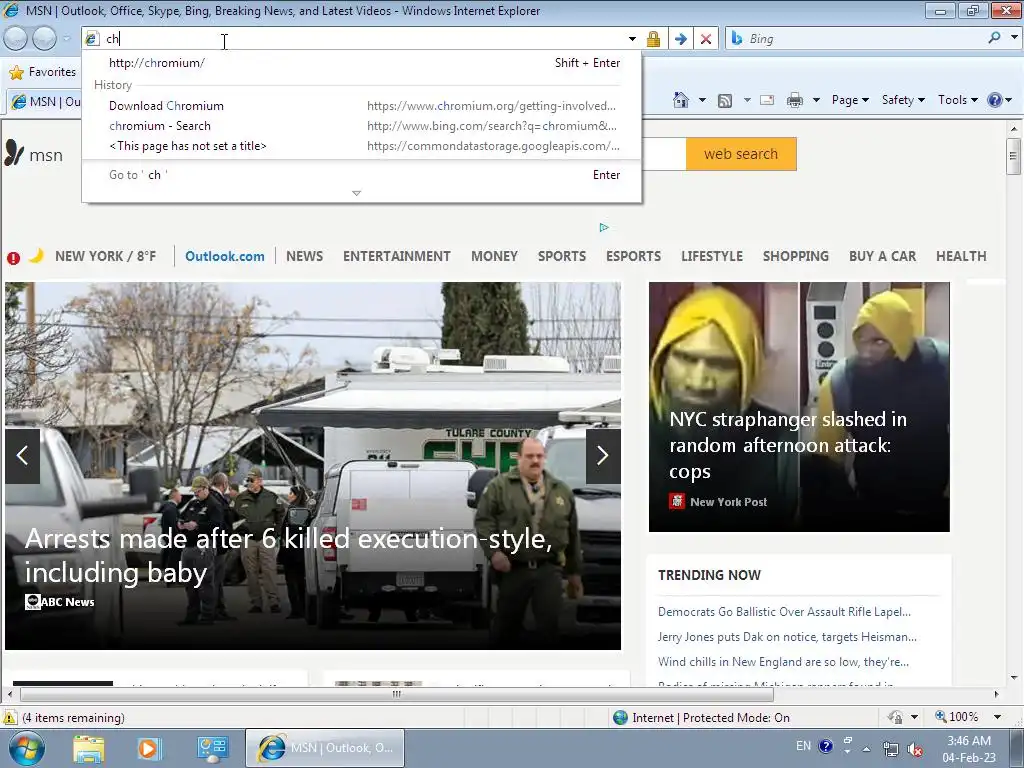Screen dimensions: 1024x768
Task: Click the Favorites button label
Action: click(x=52, y=72)
